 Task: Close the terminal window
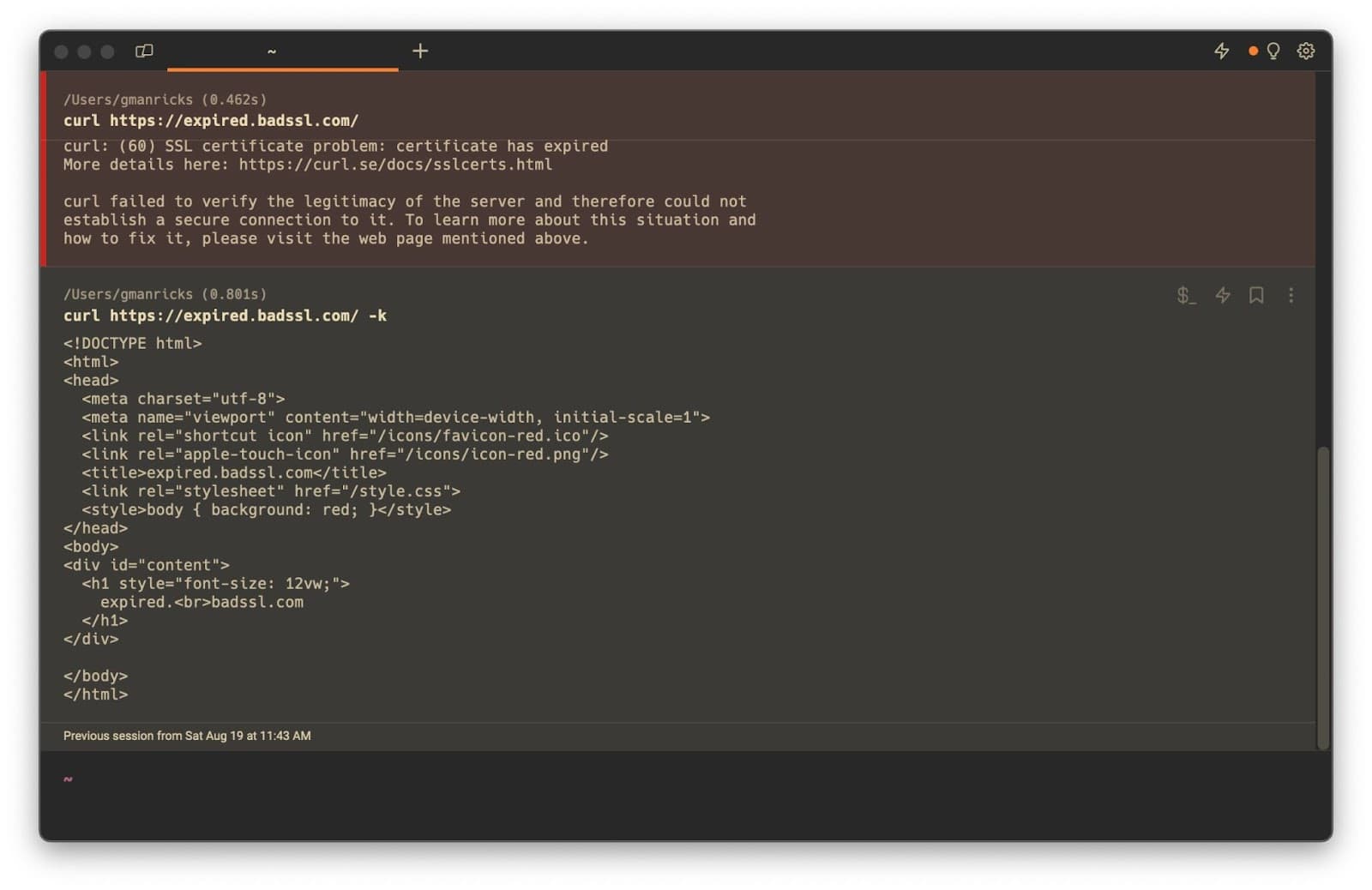[61, 52]
